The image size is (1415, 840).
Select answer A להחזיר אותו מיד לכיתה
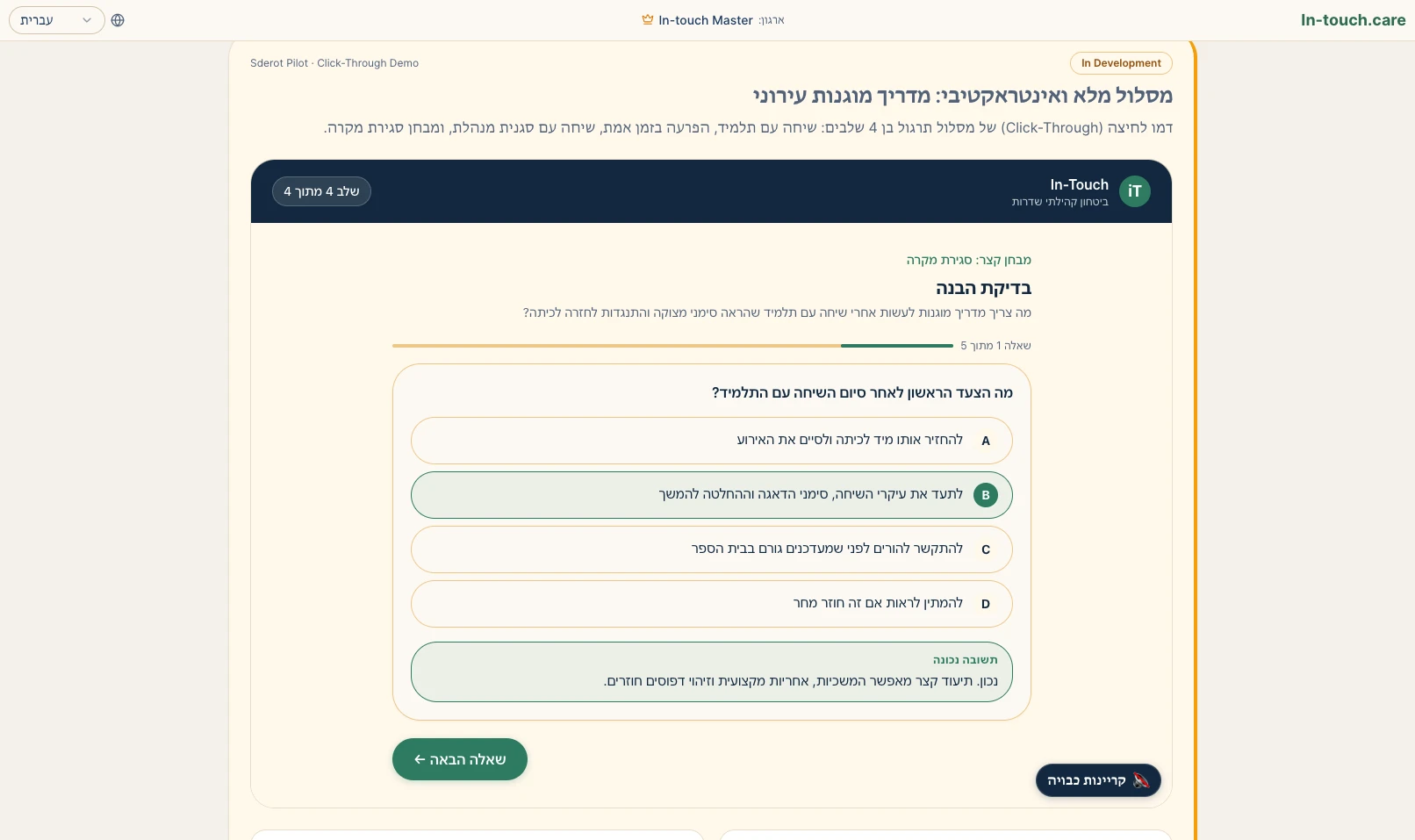click(x=711, y=441)
